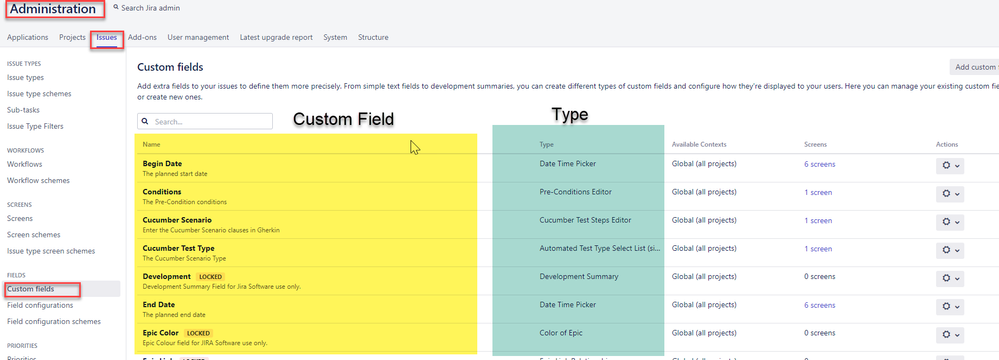Select Custom fields in the sidebar

31,289
